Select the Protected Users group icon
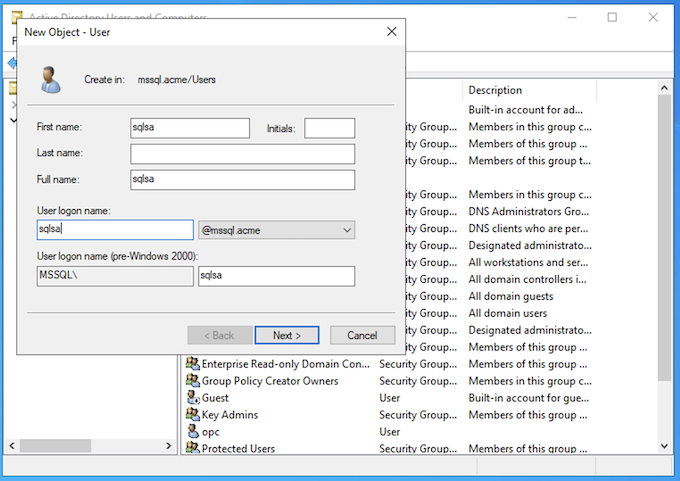This screenshot has width=680, height=481. [193, 447]
